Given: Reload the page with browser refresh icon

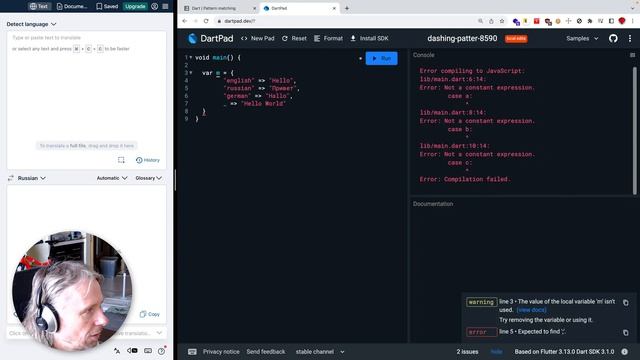Looking at the screenshot, I should [206, 21].
